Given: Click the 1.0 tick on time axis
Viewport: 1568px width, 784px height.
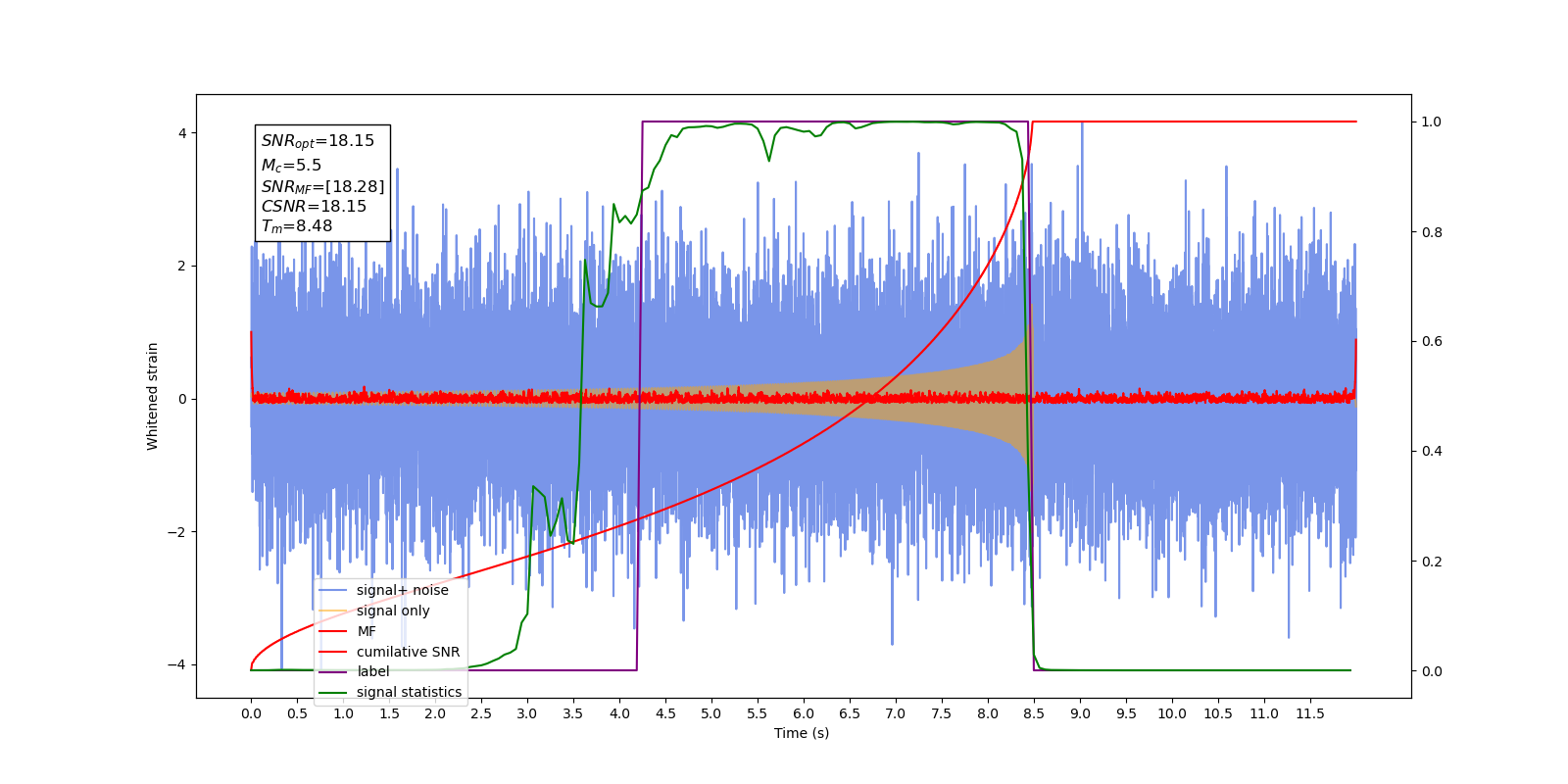Looking at the screenshot, I should point(343,713).
